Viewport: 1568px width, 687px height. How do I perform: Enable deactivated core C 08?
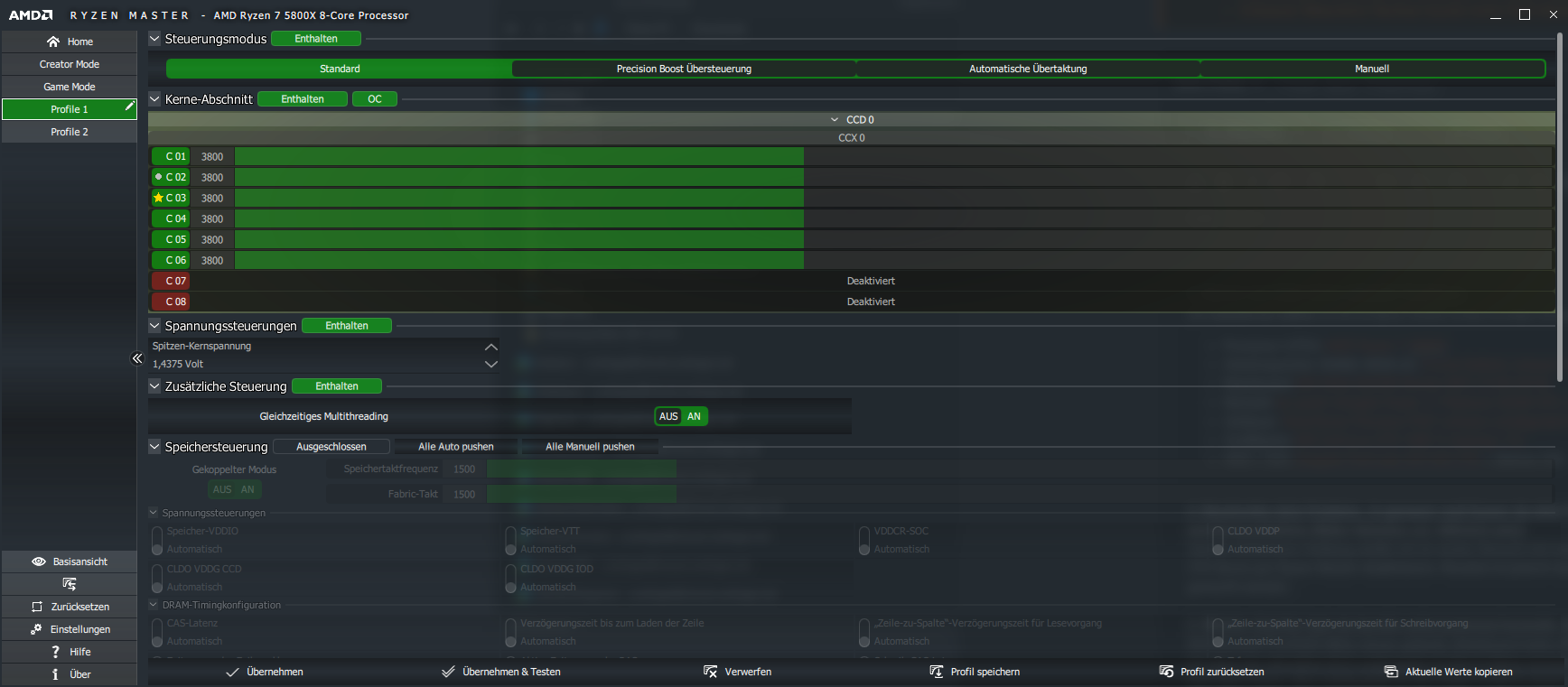[171, 302]
